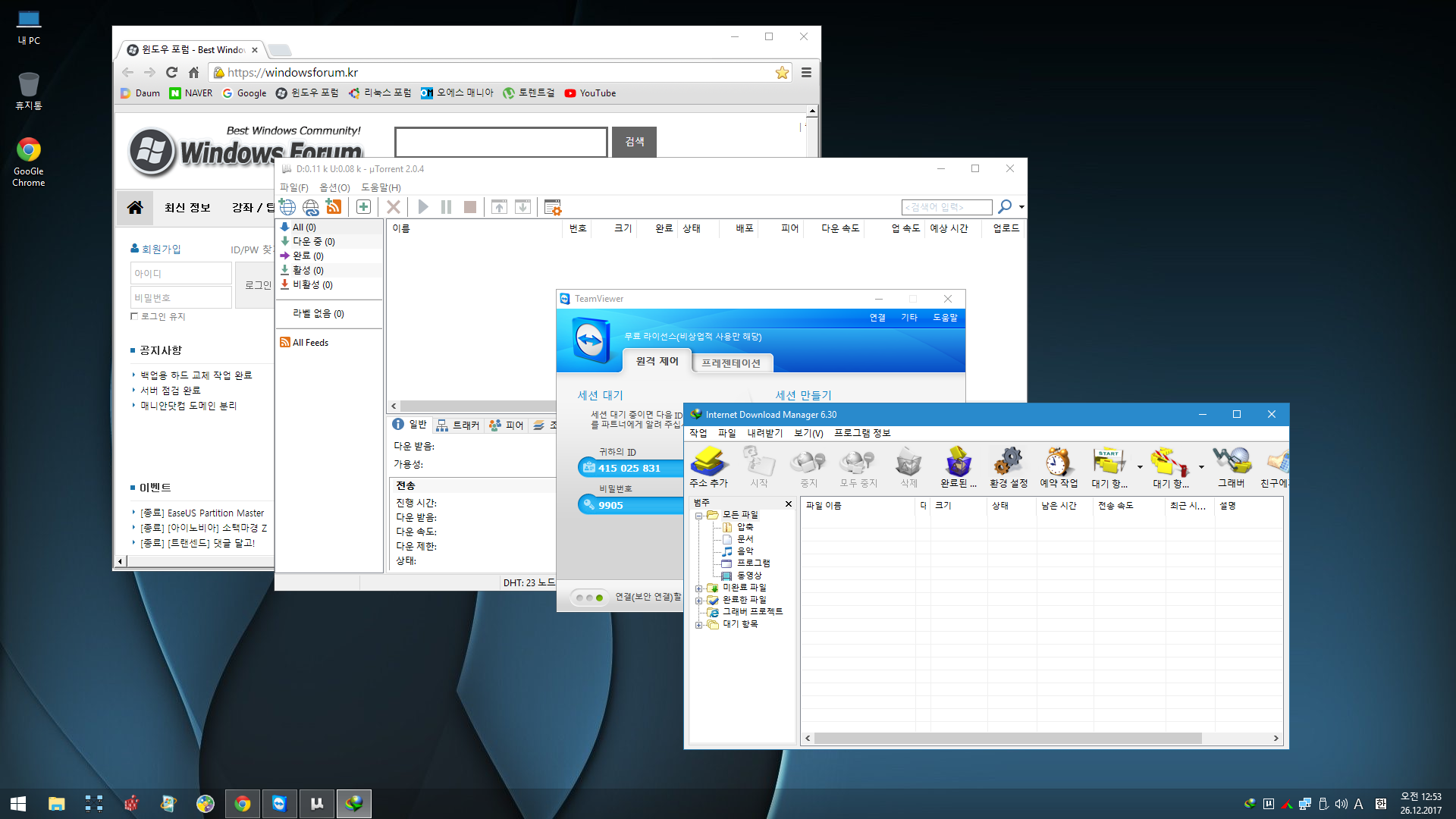Click TeamViewer taskbar icon
This screenshot has height=819, width=1456.
click(x=279, y=804)
